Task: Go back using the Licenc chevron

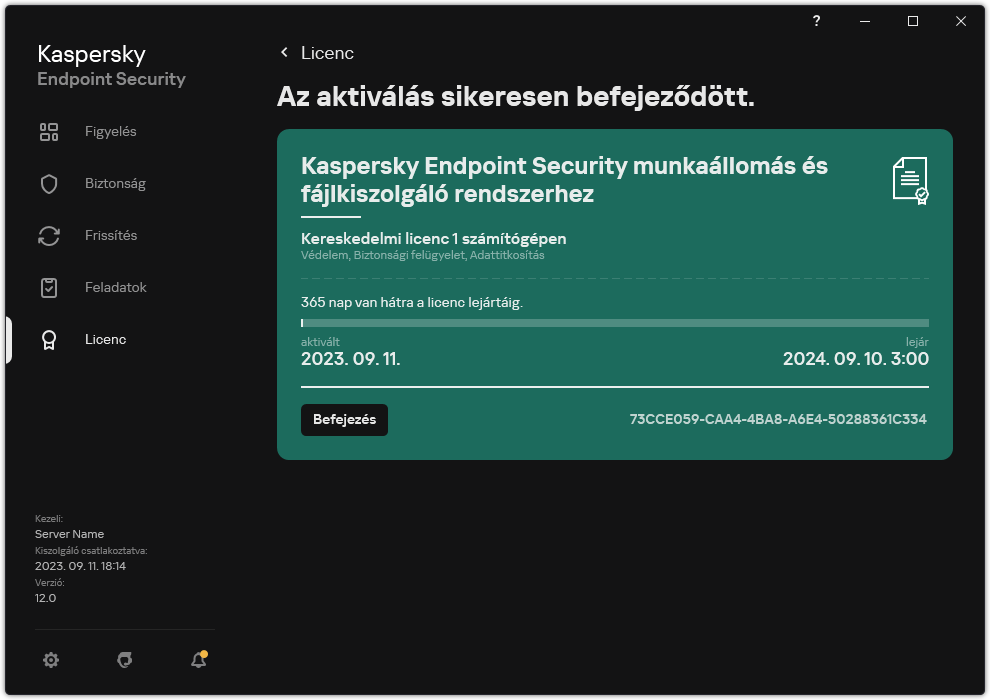Action: [x=284, y=53]
